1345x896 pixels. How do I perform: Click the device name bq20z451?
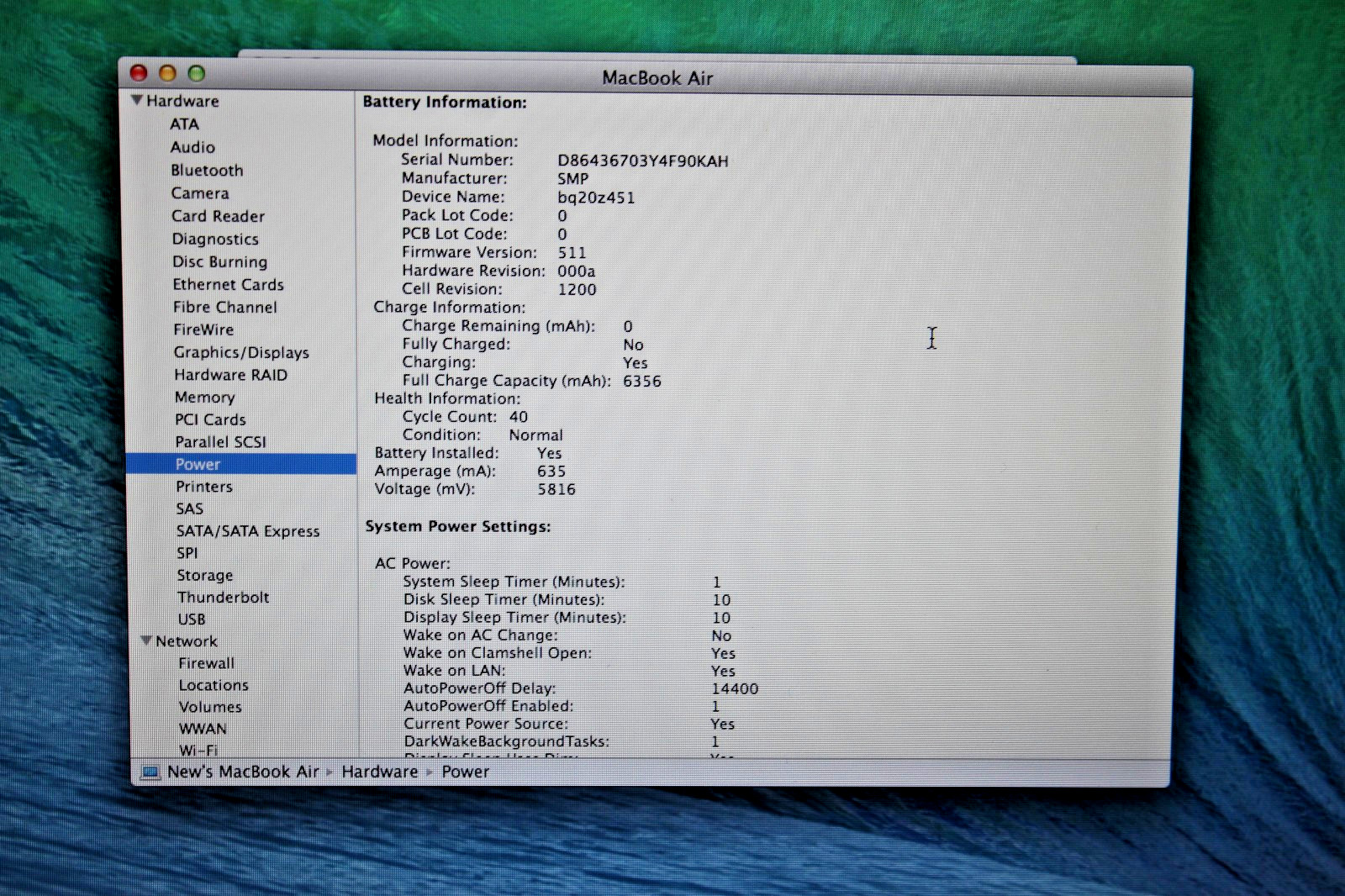(x=596, y=198)
